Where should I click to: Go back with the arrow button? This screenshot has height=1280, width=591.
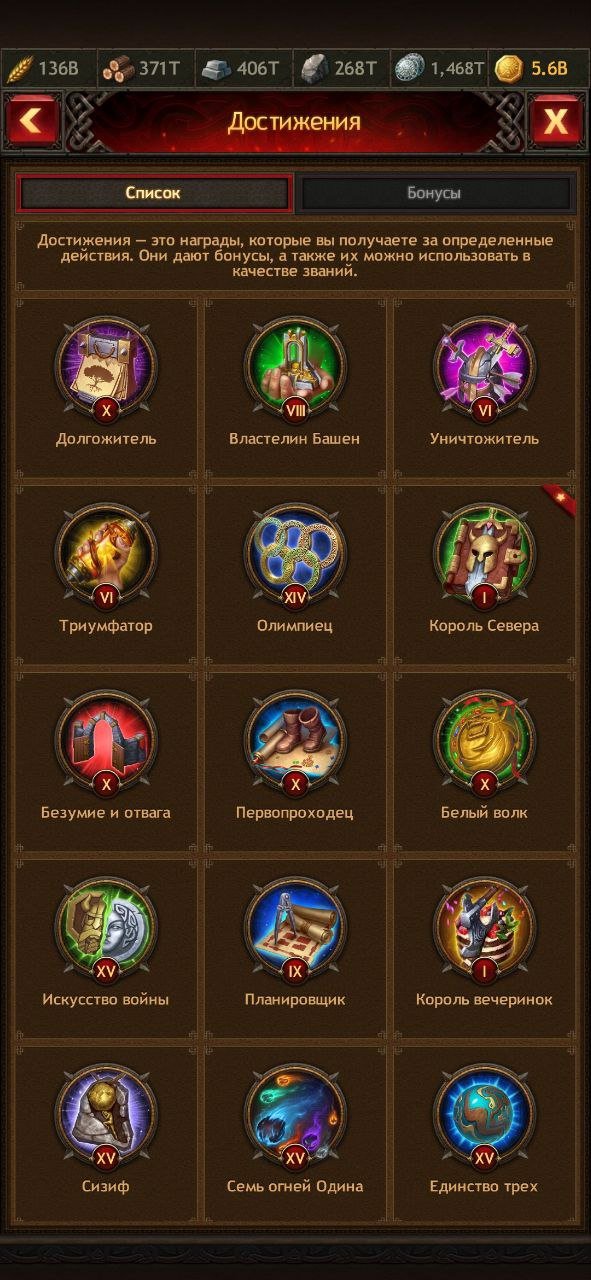(x=32, y=122)
